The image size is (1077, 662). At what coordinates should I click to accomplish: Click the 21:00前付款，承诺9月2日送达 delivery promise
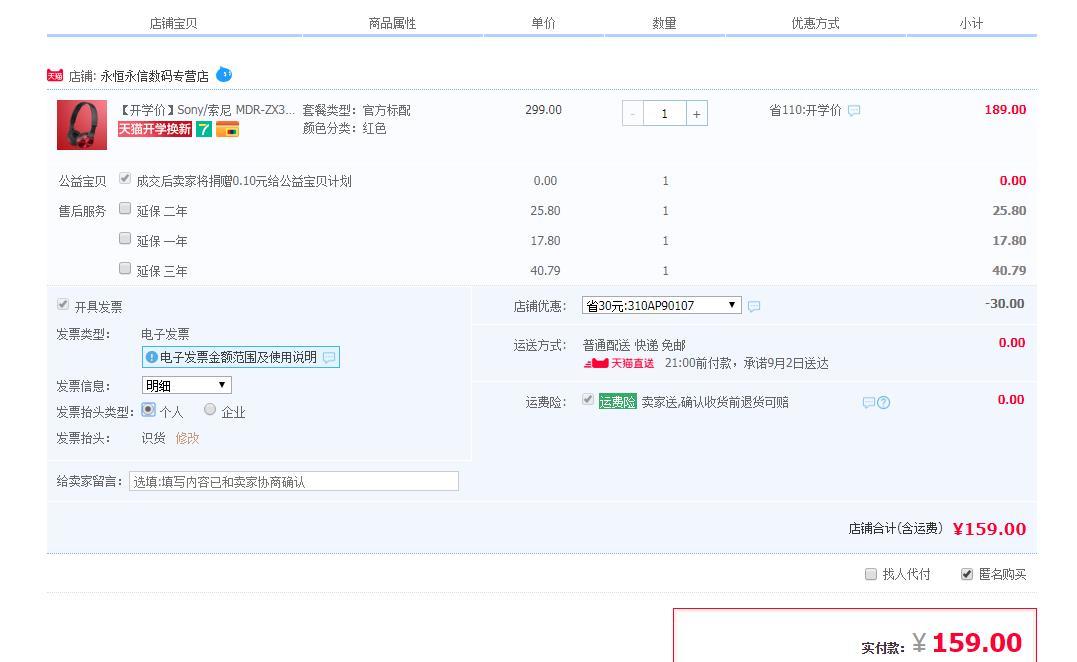[747, 363]
